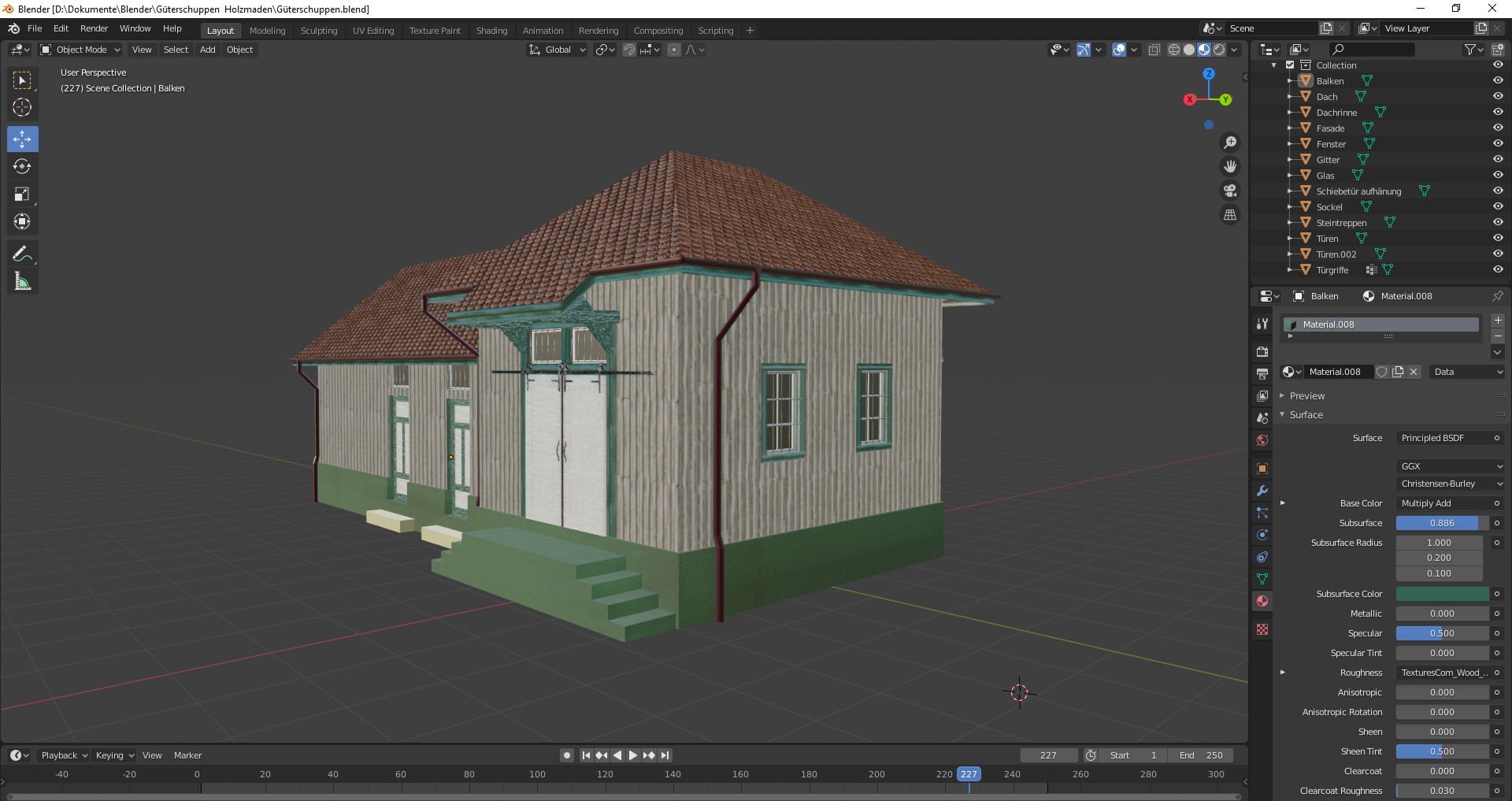Open the Object Mode dropdown
The width and height of the screenshot is (1512, 801).
[80, 50]
